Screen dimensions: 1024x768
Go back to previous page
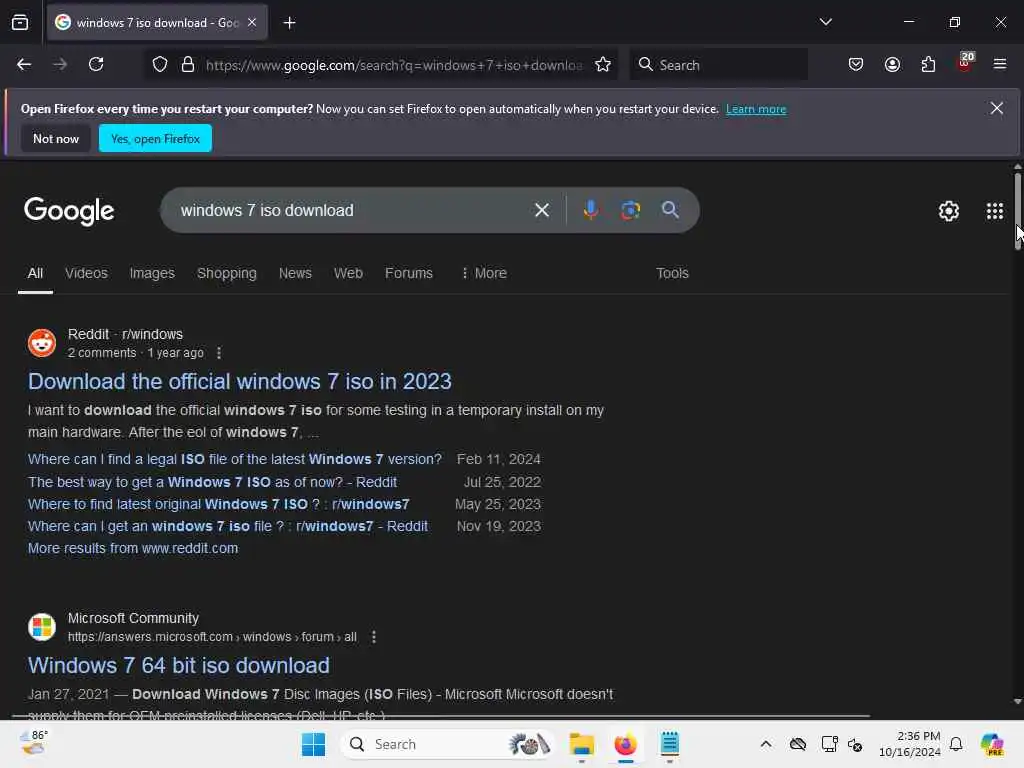[x=24, y=65]
